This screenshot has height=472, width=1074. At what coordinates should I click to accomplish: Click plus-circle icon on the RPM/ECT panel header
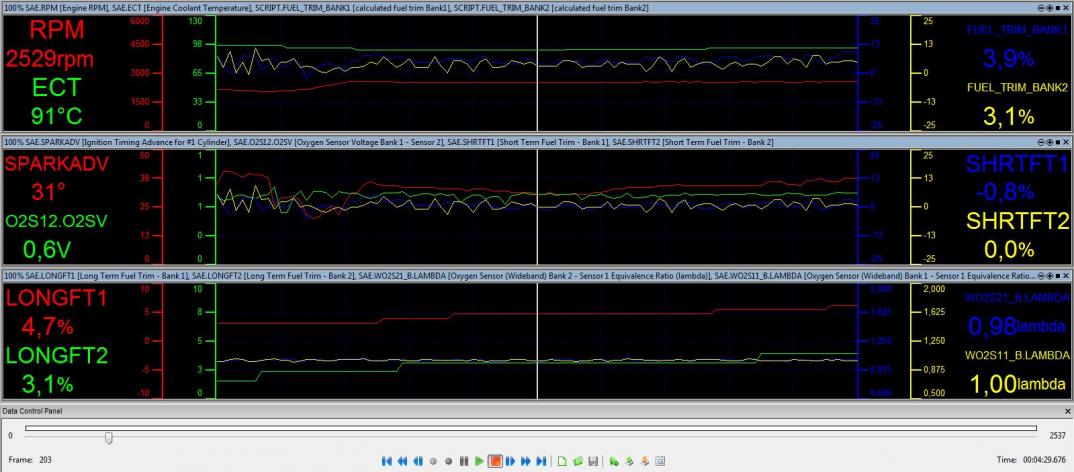coord(1049,8)
